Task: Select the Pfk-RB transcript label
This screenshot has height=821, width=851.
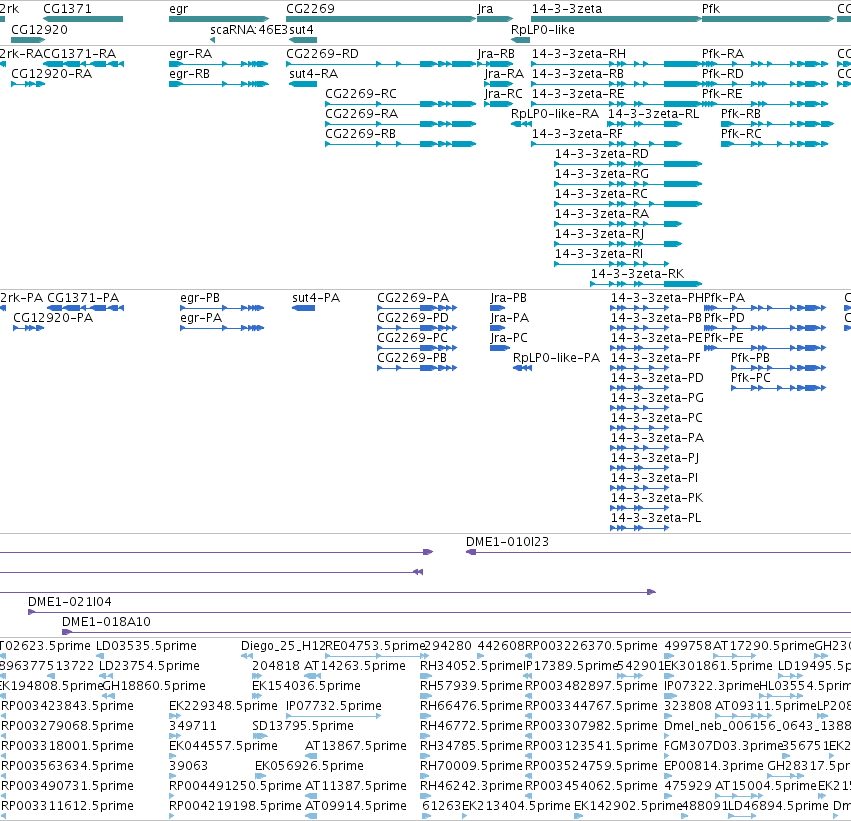Action: [741, 113]
